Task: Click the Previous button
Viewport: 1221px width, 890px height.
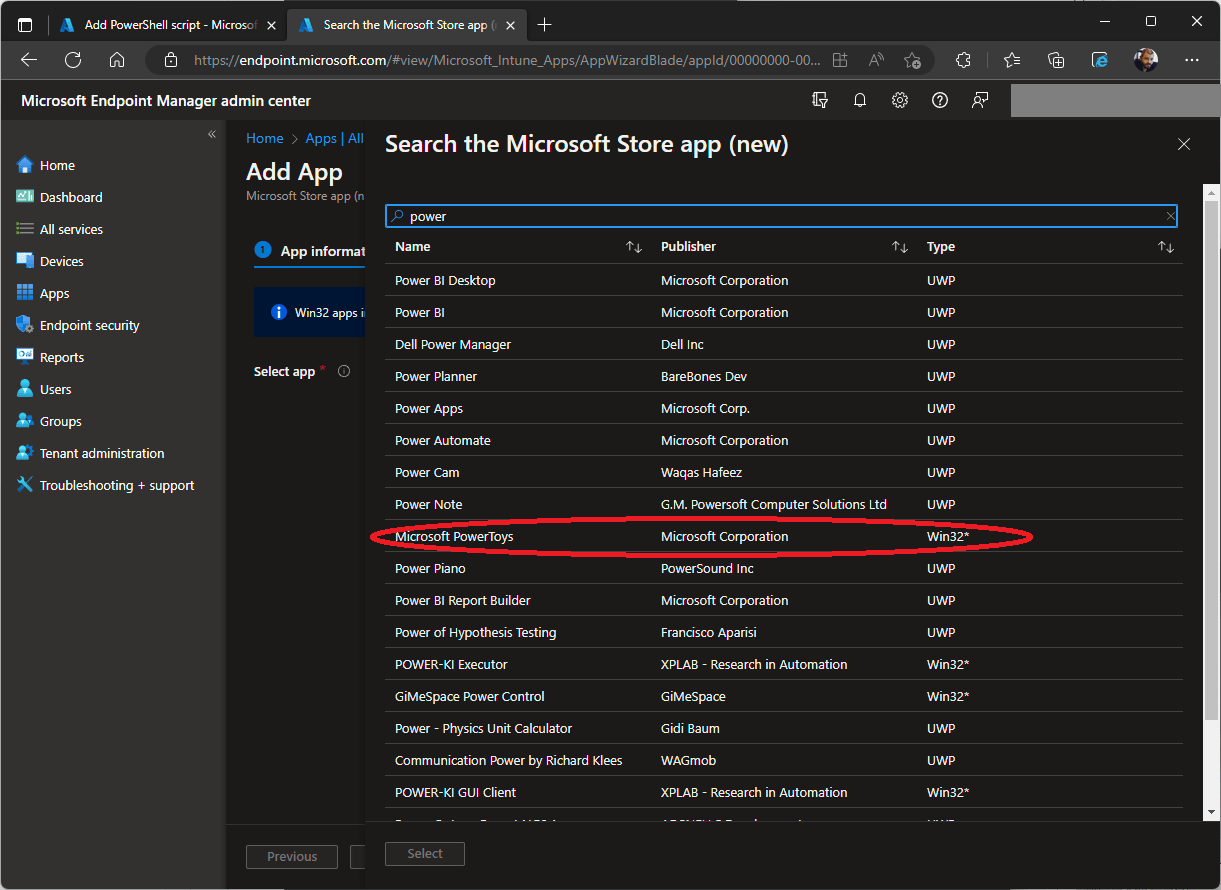Action: pyautogui.click(x=292, y=856)
